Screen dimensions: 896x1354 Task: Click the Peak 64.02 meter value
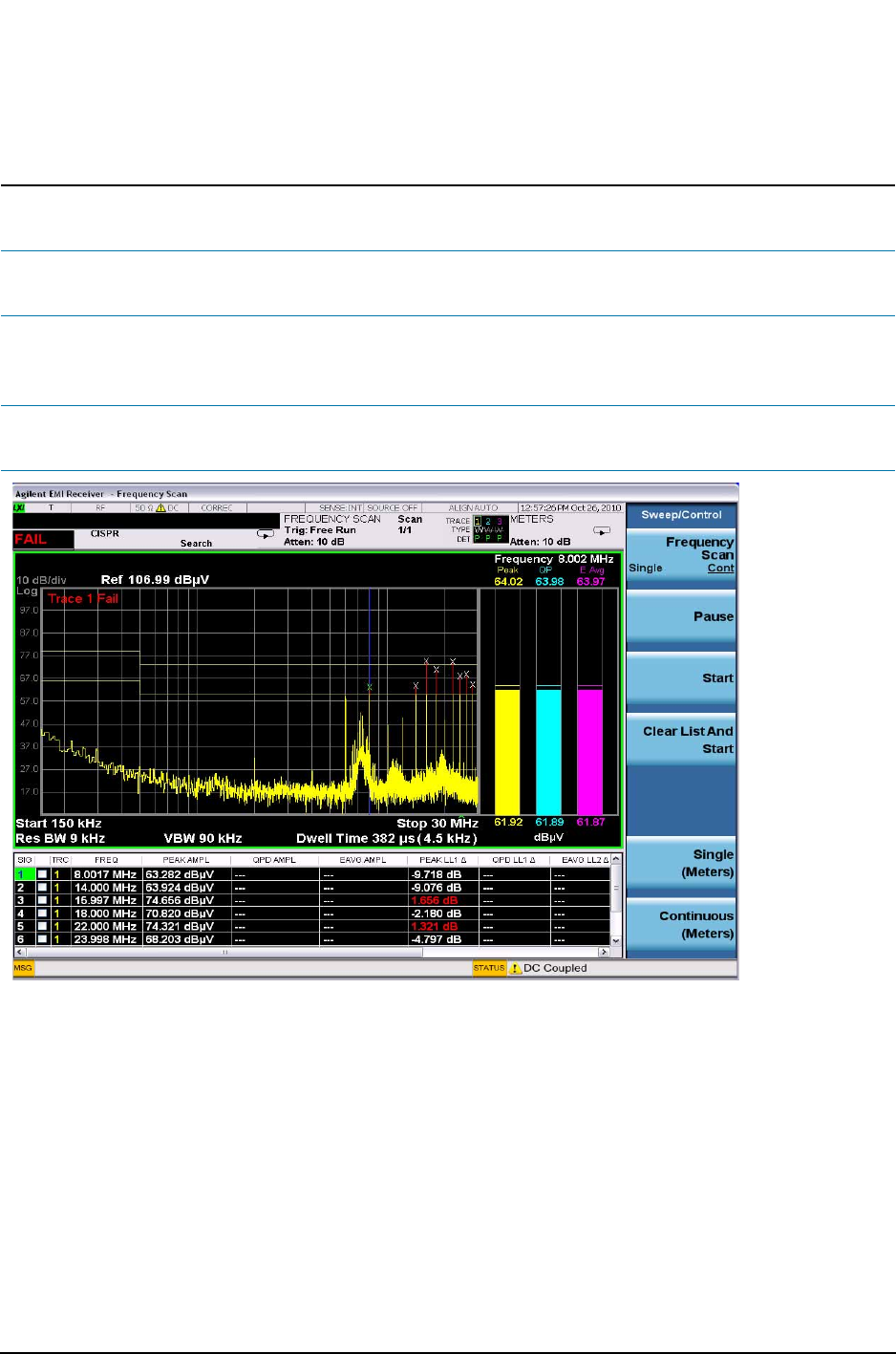pos(508,581)
